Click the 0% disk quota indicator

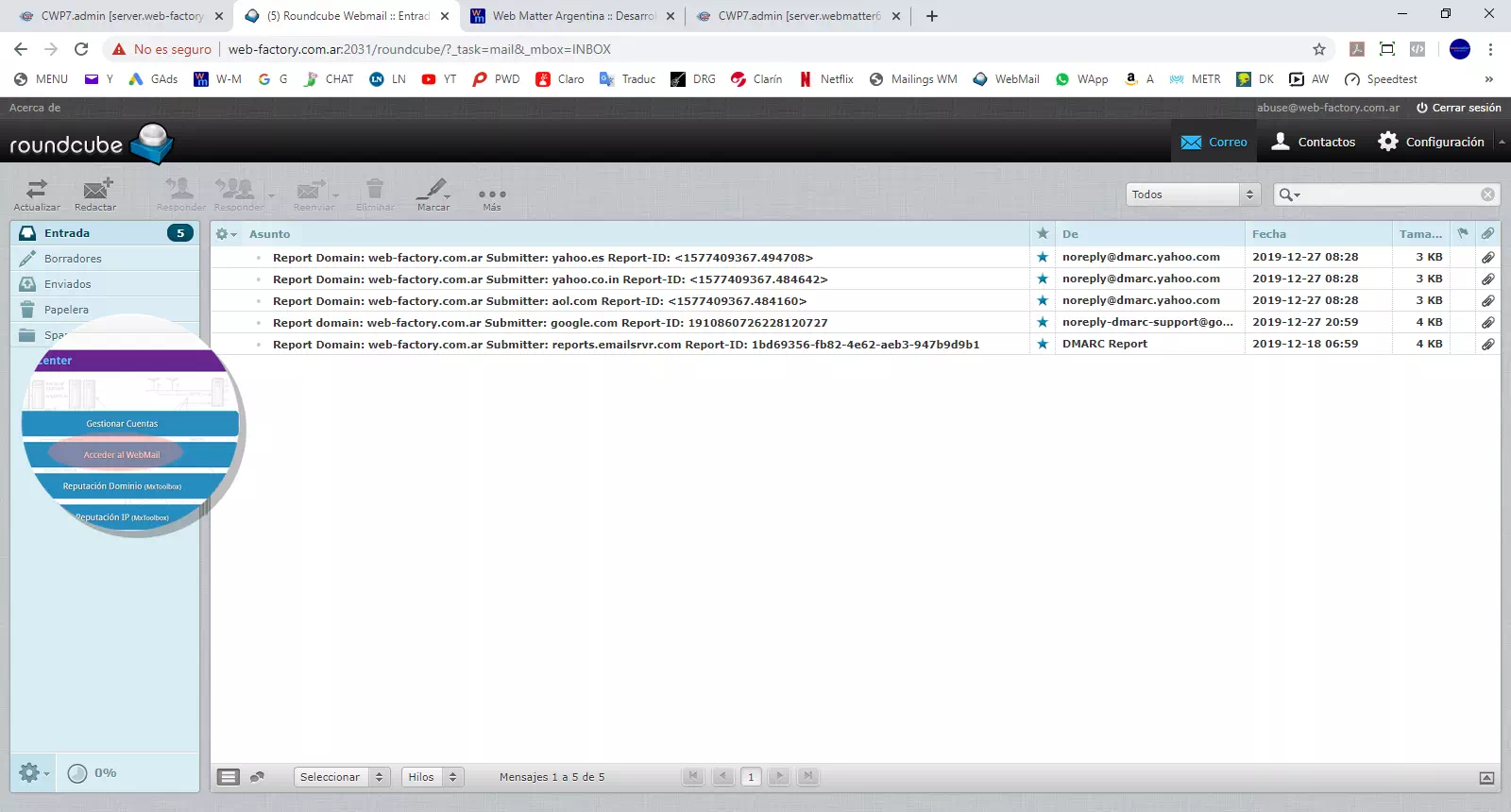(x=93, y=773)
